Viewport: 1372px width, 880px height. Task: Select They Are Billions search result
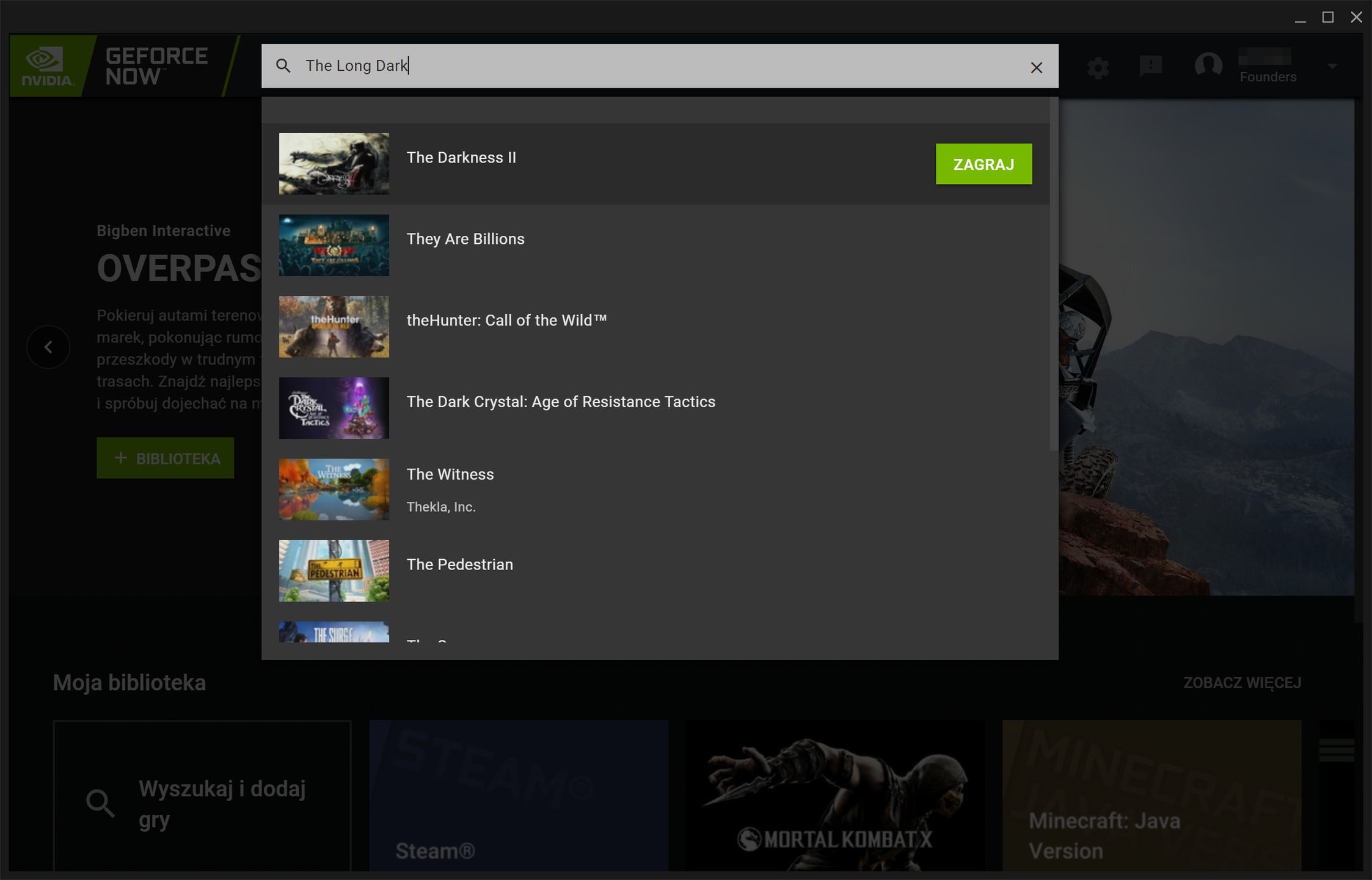click(x=655, y=245)
